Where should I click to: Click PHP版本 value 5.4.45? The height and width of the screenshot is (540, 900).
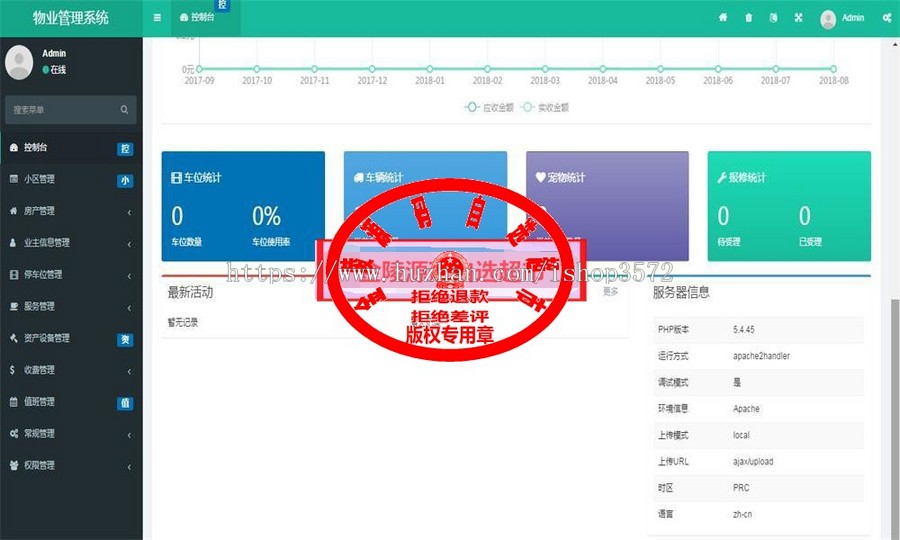point(744,330)
